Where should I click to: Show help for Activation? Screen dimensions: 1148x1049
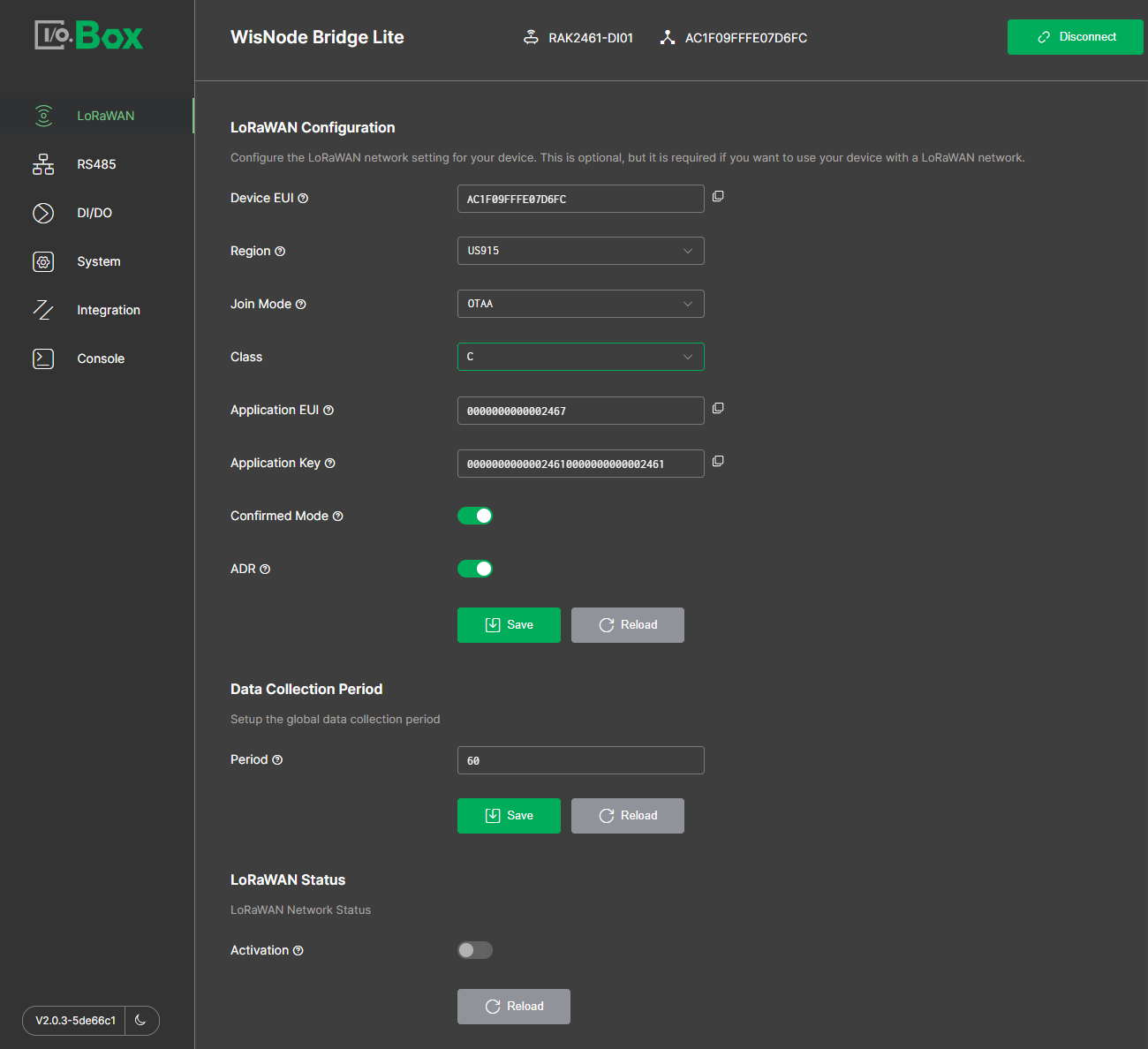point(298,951)
